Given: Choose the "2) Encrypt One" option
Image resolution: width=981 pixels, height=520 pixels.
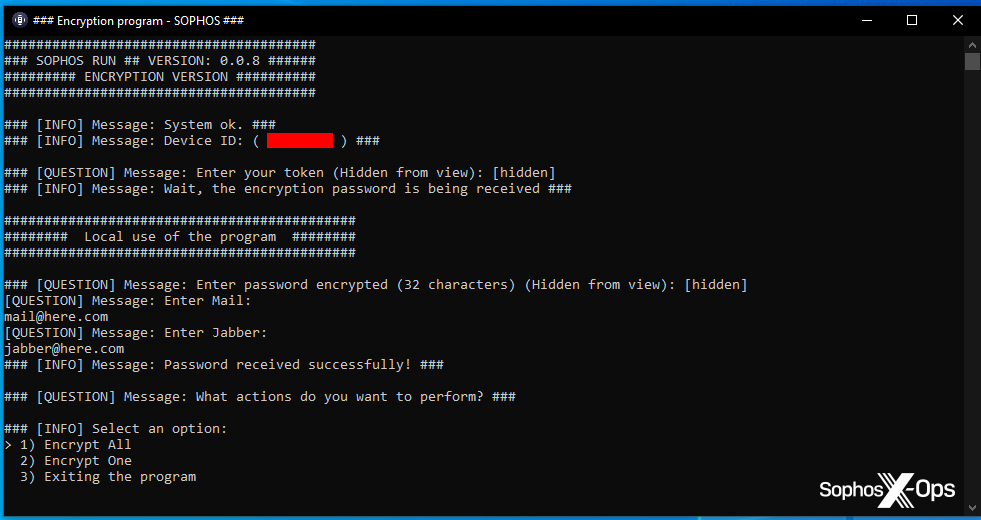Looking at the screenshot, I should [x=88, y=461].
